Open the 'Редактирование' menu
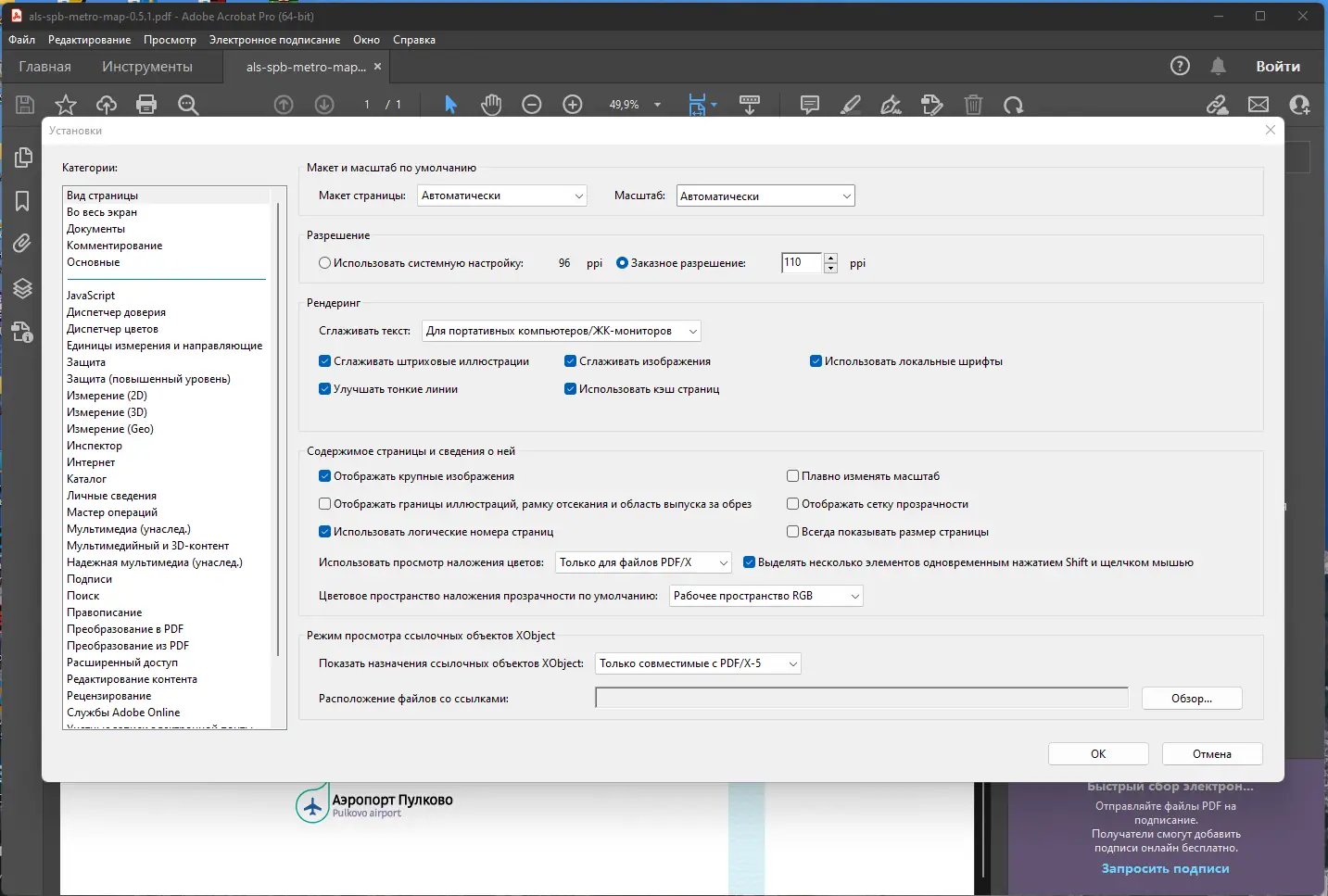1328x896 pixels. (90, 40)
